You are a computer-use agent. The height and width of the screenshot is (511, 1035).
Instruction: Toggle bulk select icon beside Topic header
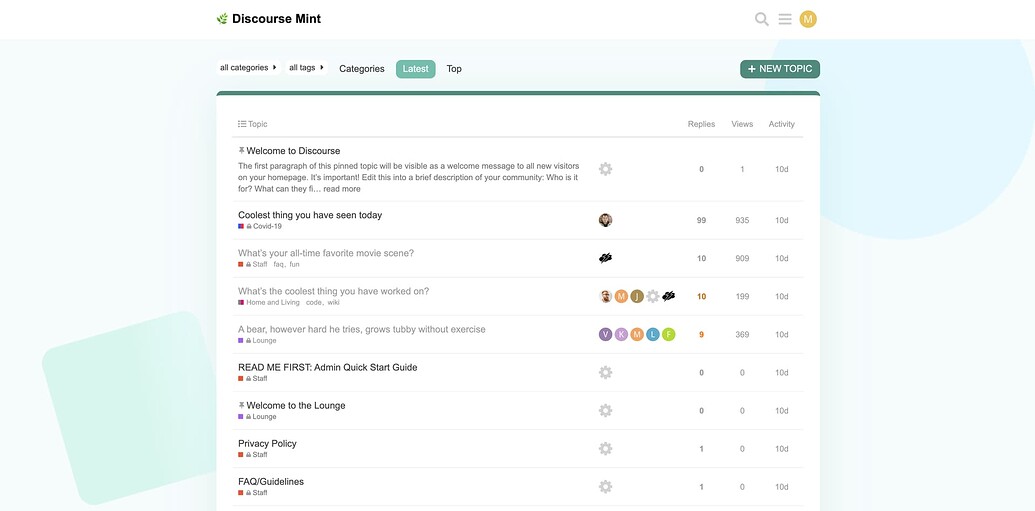click(x=242, y=124)
